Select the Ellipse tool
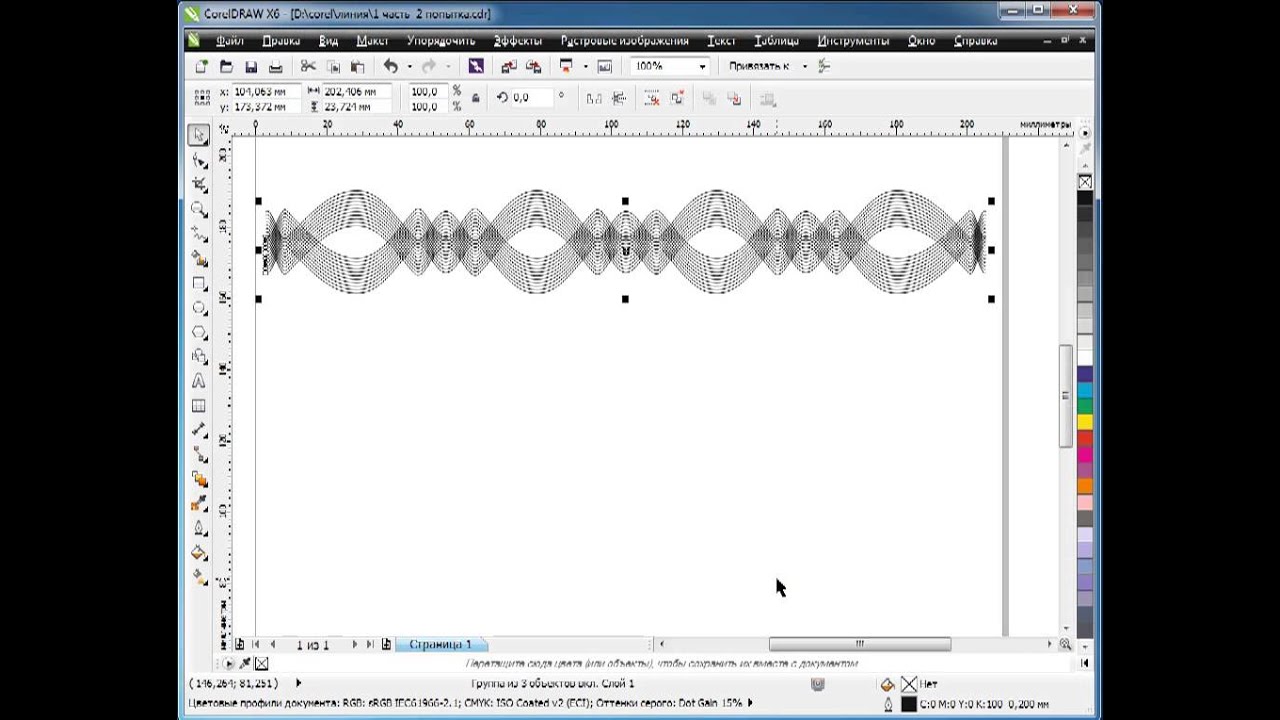 pos(200,308)
